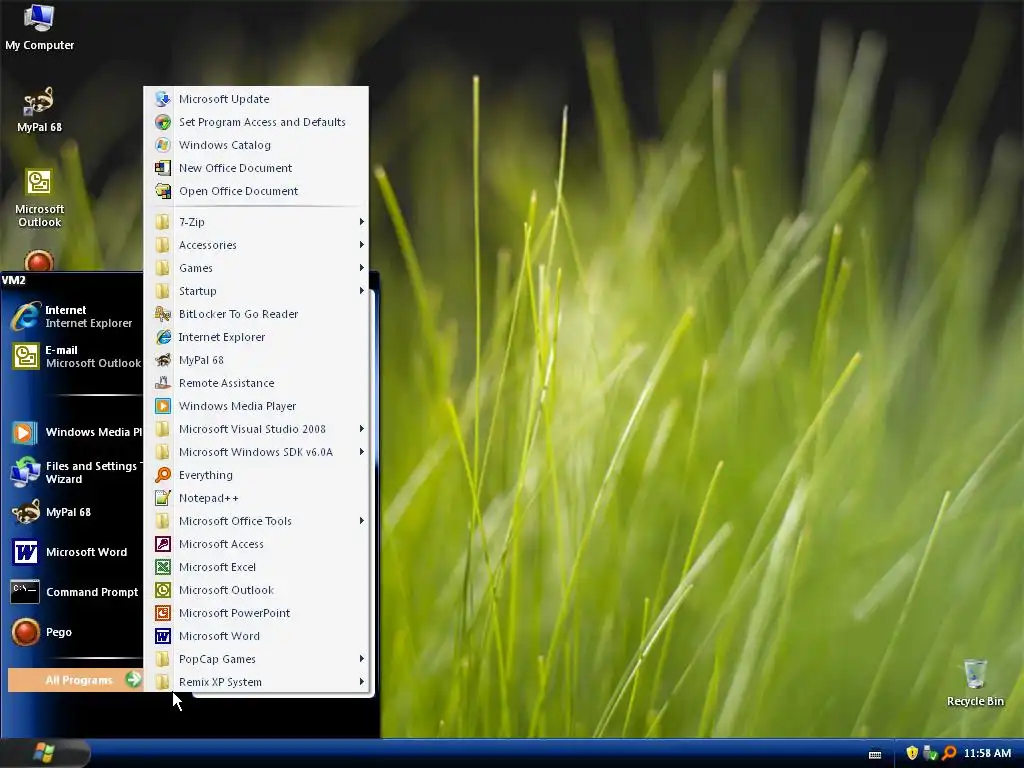
Task: Click the Open Office Document icon
Action: point(163,191)
